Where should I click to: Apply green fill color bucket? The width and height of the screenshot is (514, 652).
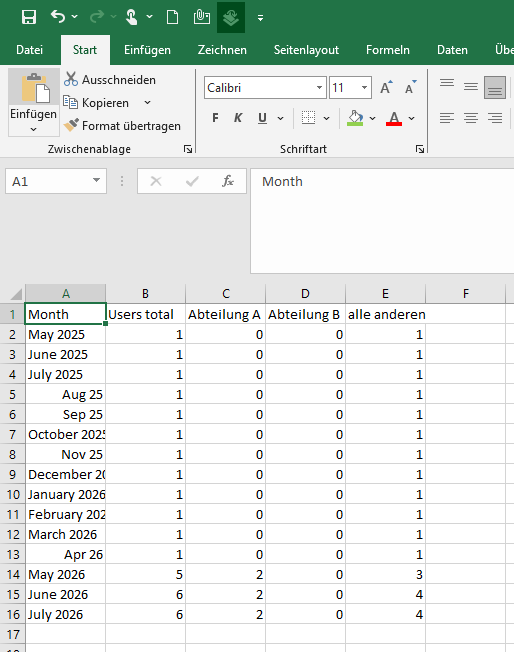pyautogui.click(x=355, y=118)
